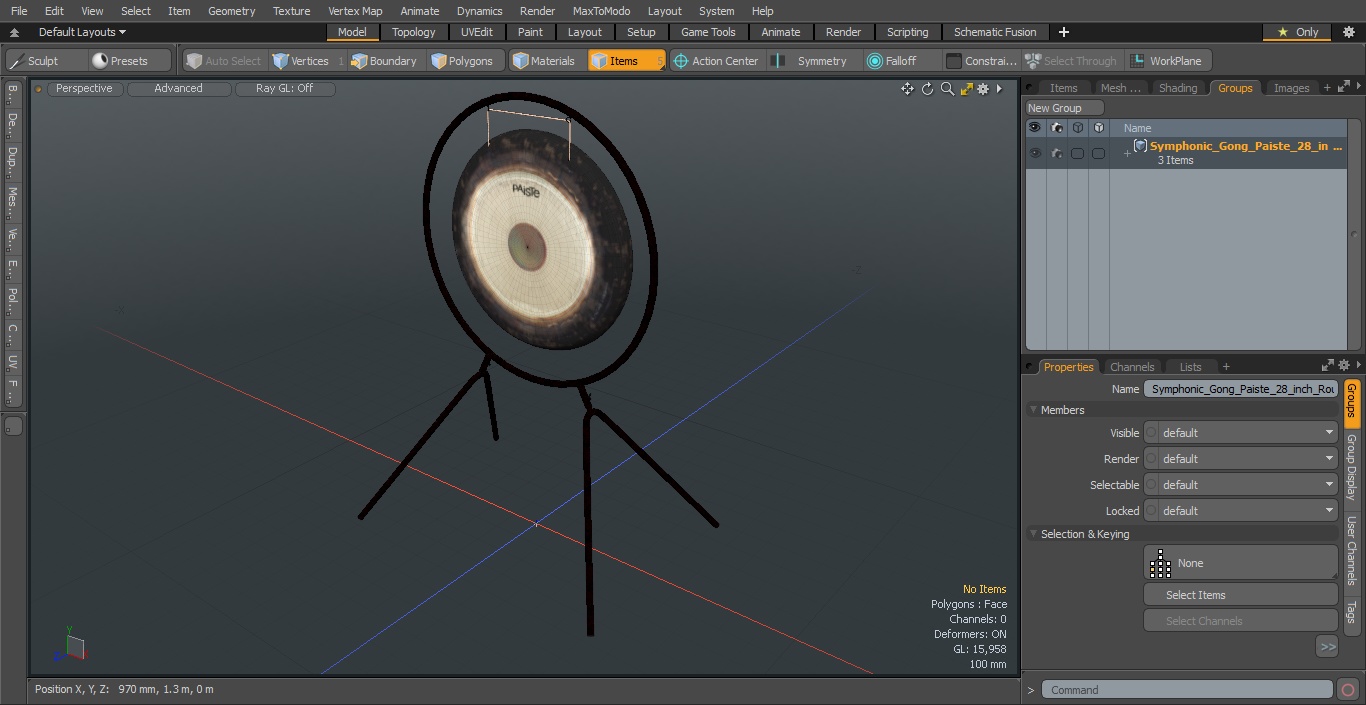
Task: Switch to the UVEdit layout tab
Action: tap(477, 32)
